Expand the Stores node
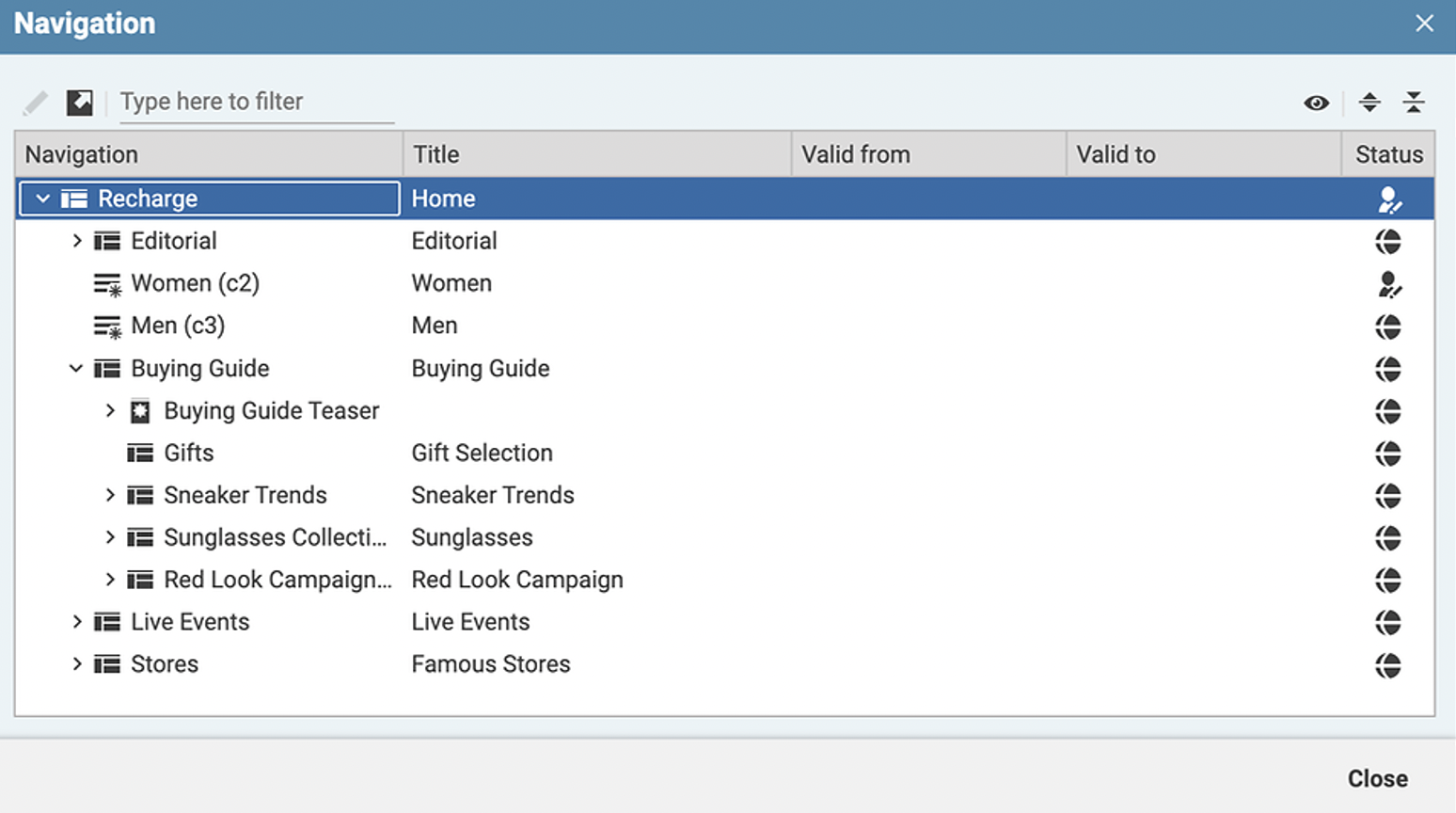 point(77,664)
